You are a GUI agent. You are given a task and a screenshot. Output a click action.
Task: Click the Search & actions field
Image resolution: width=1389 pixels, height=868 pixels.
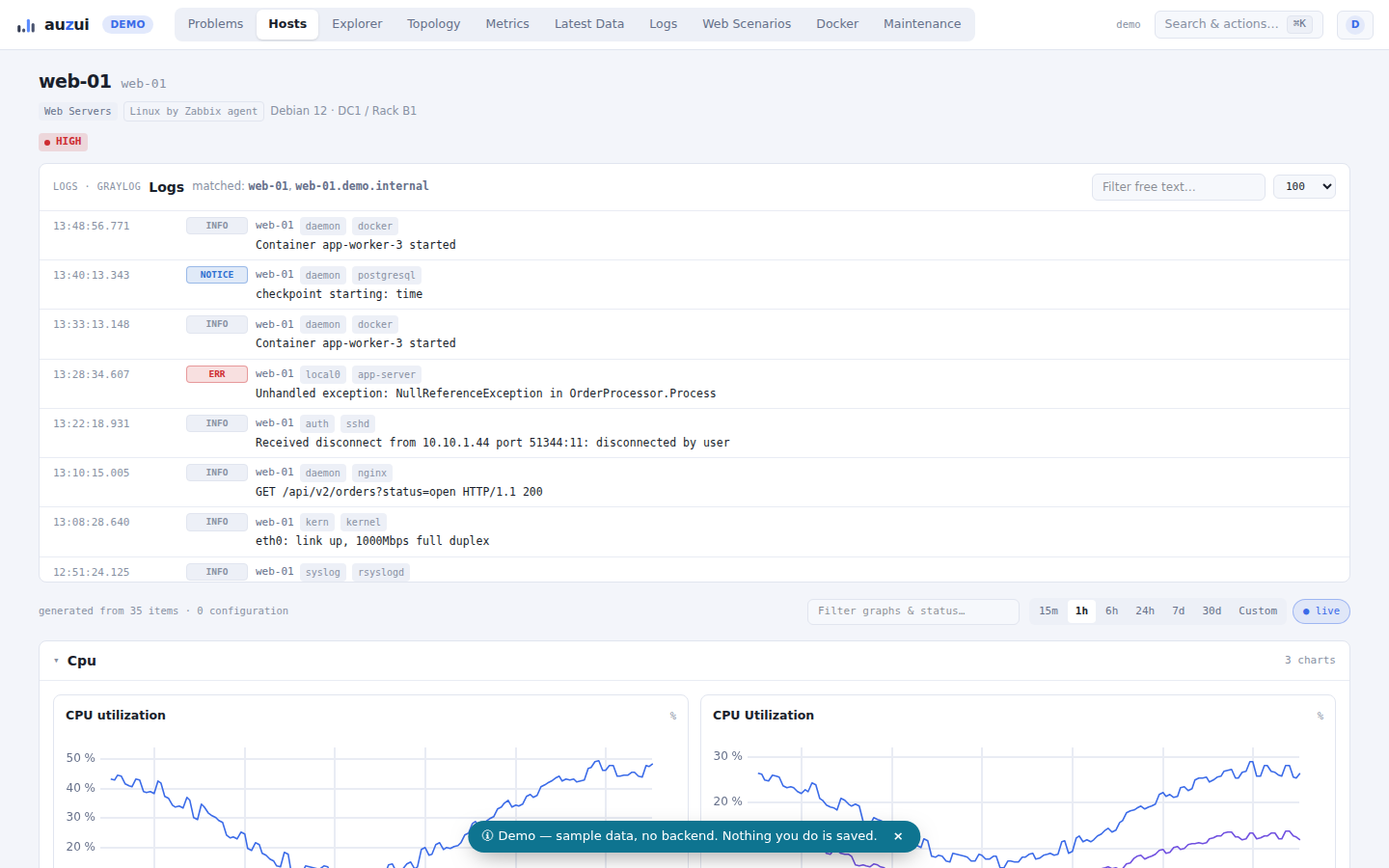tap(1239, 24)
